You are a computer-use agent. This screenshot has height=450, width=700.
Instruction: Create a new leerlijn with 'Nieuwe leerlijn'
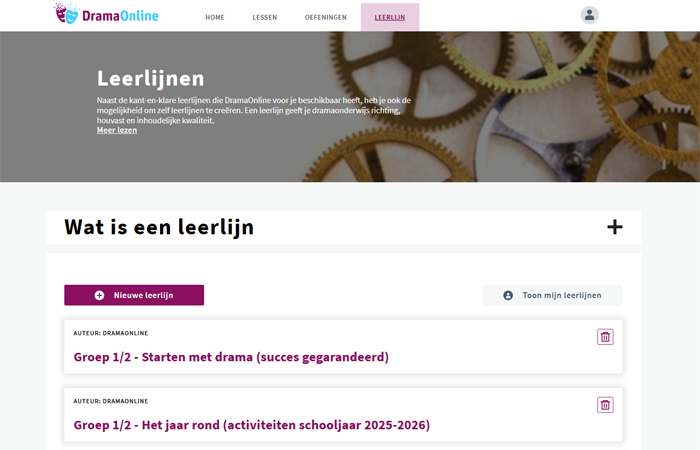(134, 295)
